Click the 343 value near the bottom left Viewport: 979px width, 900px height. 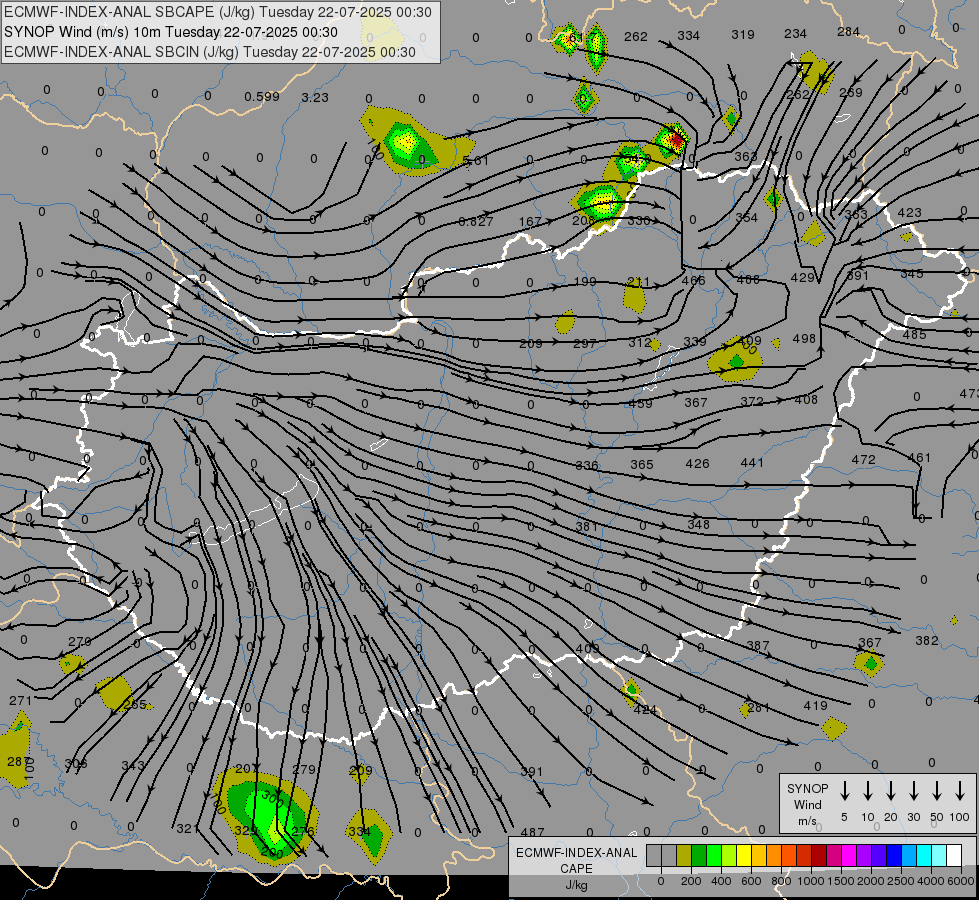pos(133,765)
